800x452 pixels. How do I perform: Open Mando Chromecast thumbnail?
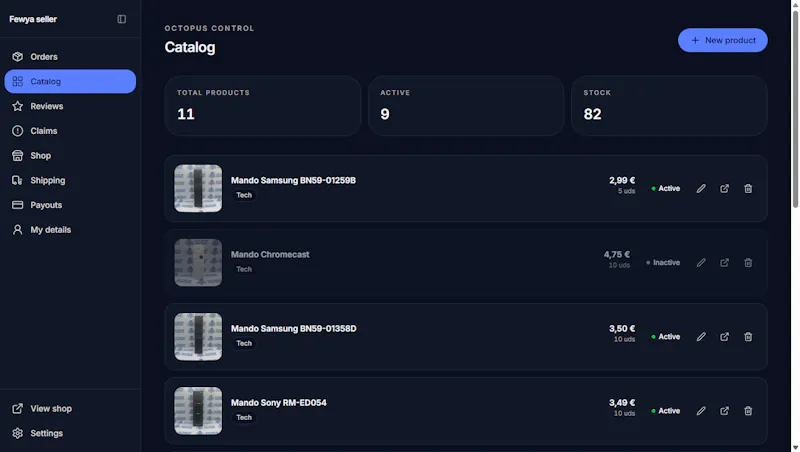pyautogui.click(x=198, y=262)
